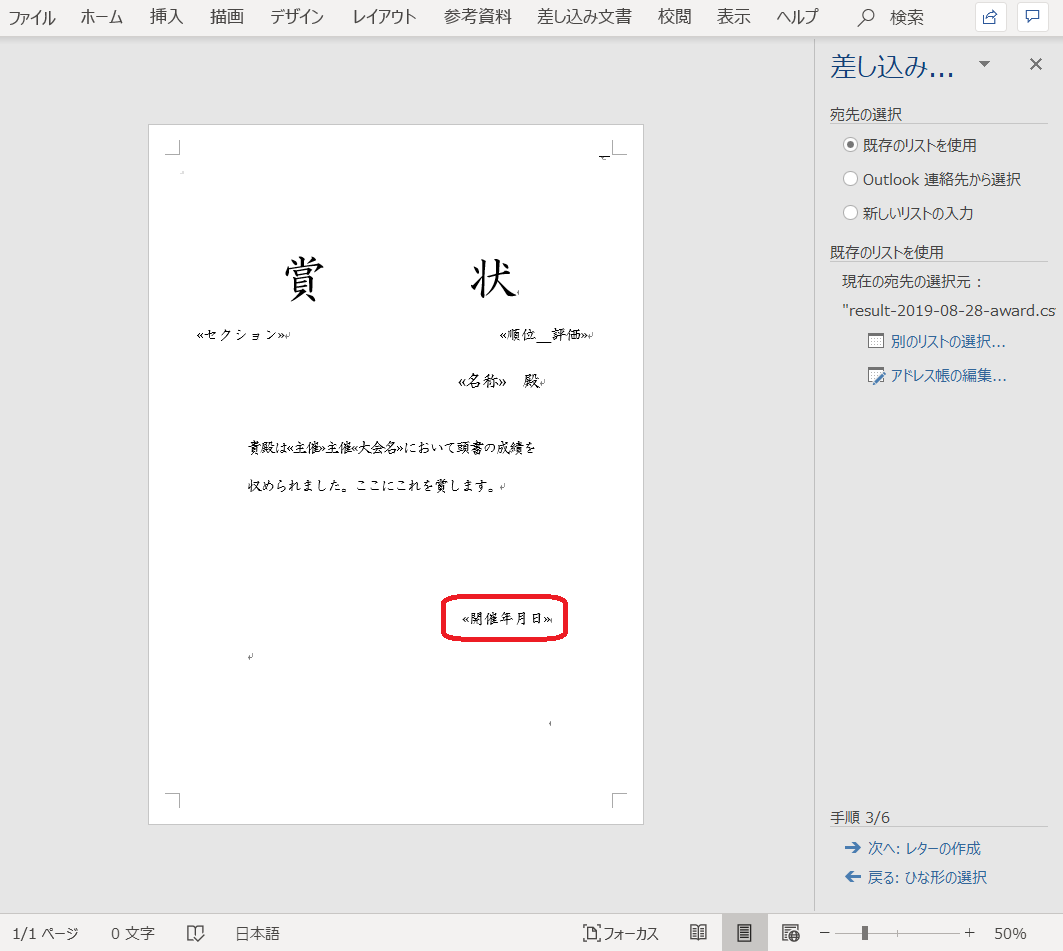The height and width of the screenshot is (951, 1063).
Task: Open the ファイル menu
Action: tap(32, 17)
